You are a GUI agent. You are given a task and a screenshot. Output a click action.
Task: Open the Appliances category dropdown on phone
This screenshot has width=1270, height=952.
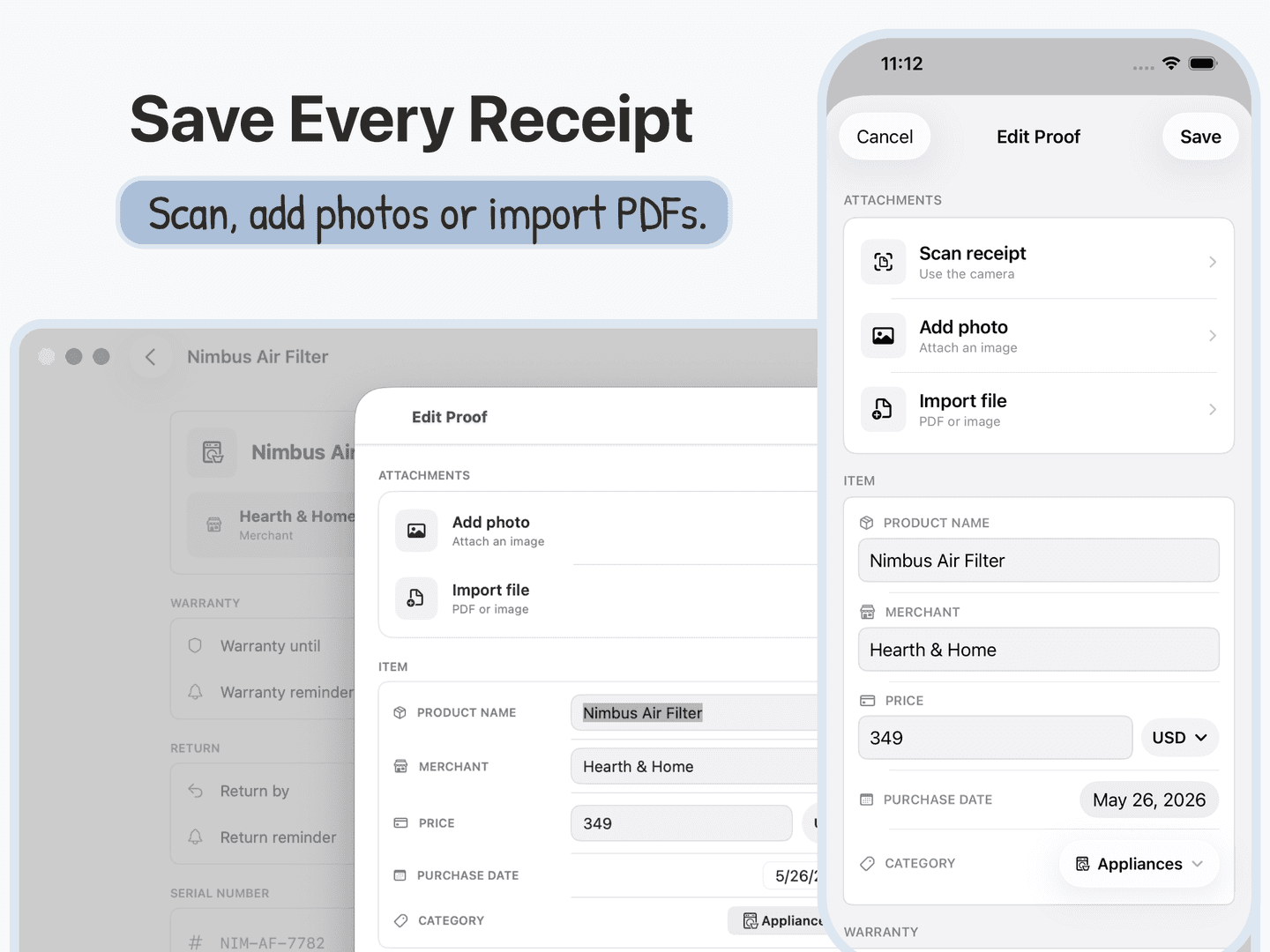tap(1139, 864)
